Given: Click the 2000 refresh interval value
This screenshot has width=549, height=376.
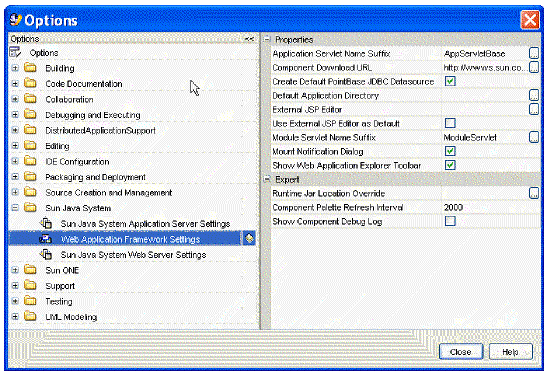Looking at the screenshot, I should click(491, 207).
